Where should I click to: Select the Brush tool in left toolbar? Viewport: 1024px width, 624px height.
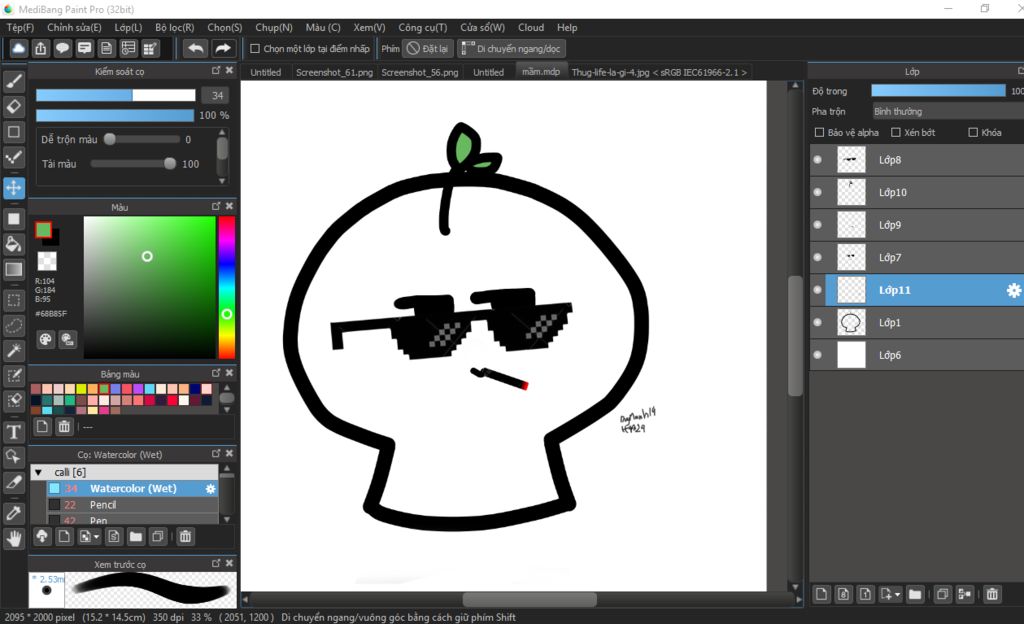point(14,81)
